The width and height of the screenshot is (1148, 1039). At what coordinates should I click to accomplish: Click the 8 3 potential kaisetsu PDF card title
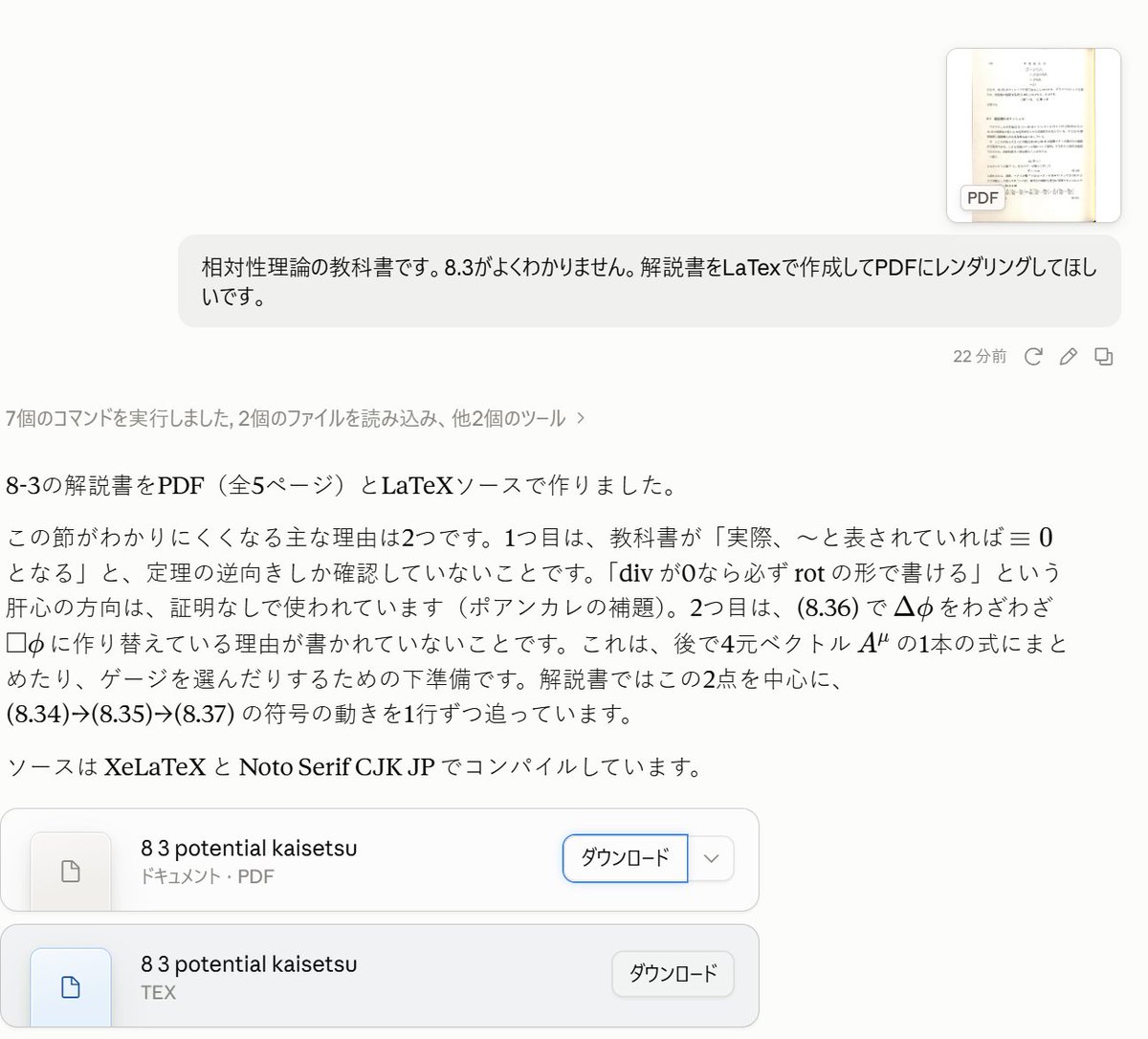249,848
